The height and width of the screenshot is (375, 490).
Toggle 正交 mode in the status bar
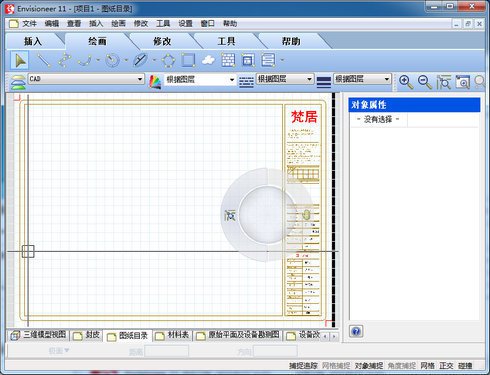446,366
